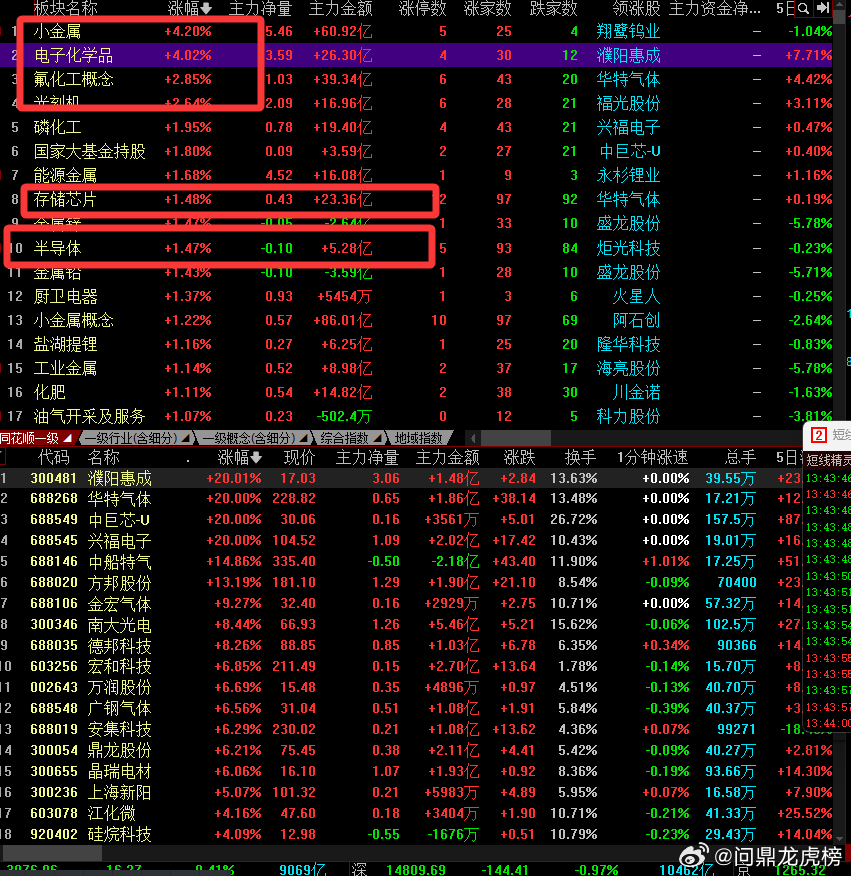Sort lower table by 现价 header
Image resolution: width=851 pixels, height=876 pixels.
299,458
